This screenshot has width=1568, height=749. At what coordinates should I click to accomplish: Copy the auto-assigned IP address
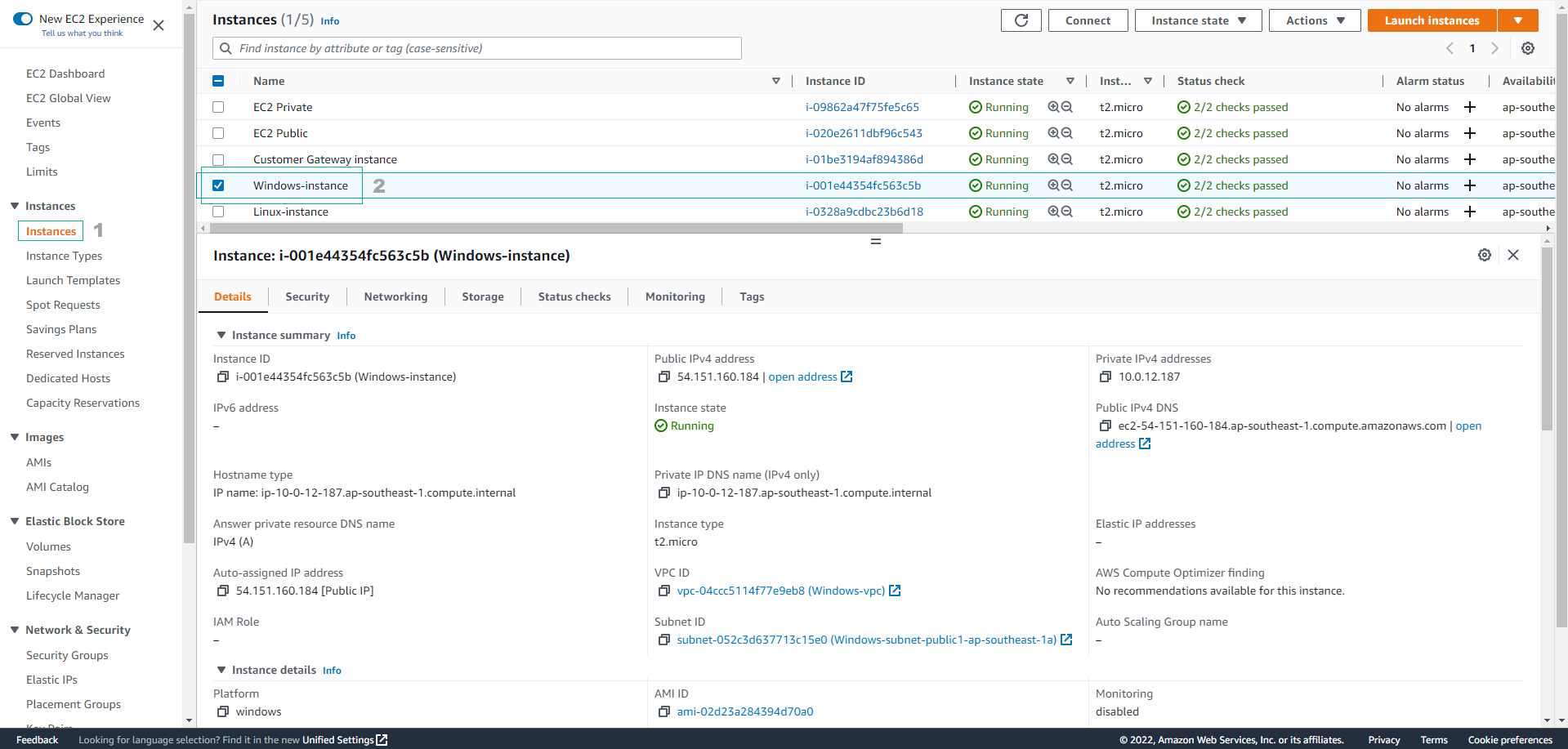coord(222,591)
